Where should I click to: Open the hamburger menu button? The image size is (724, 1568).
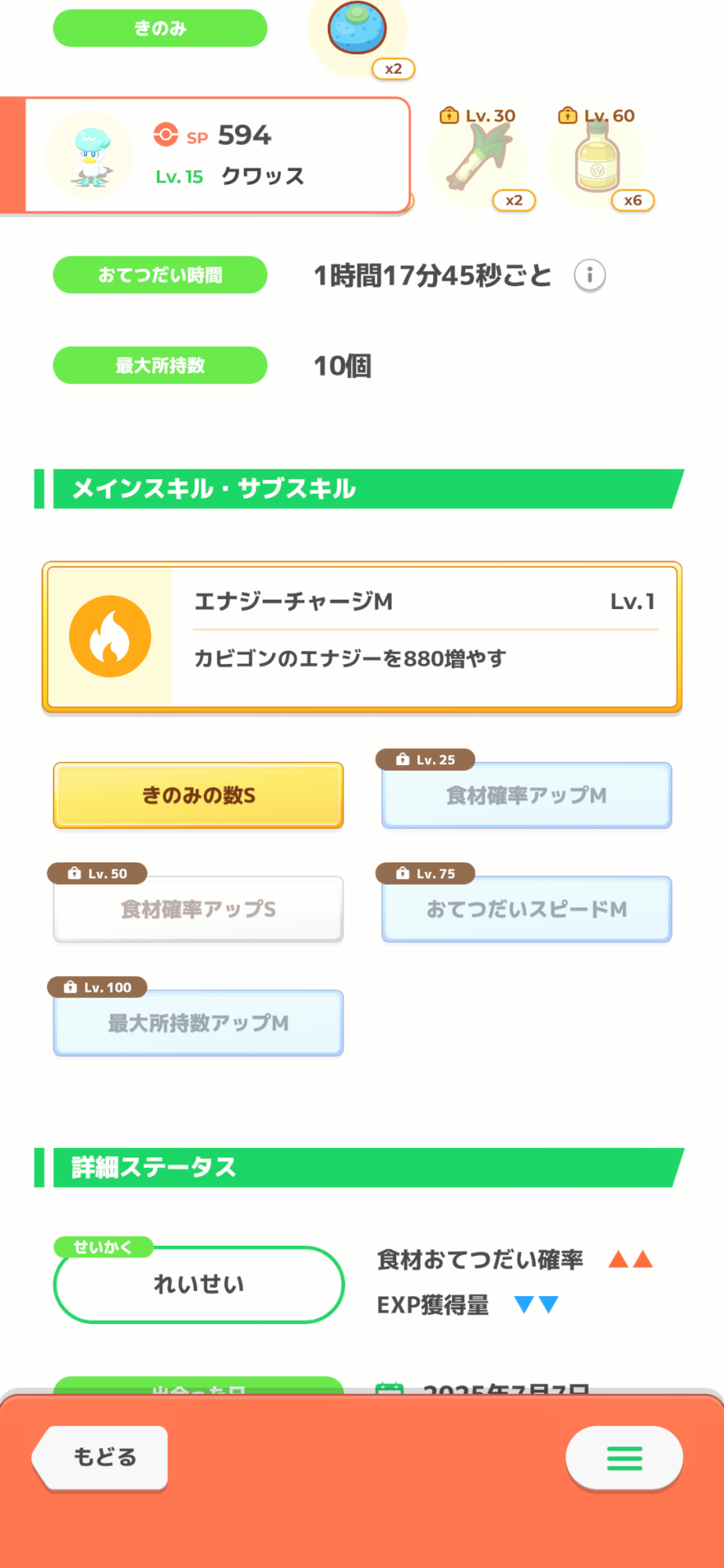[x=624, y=1457]
